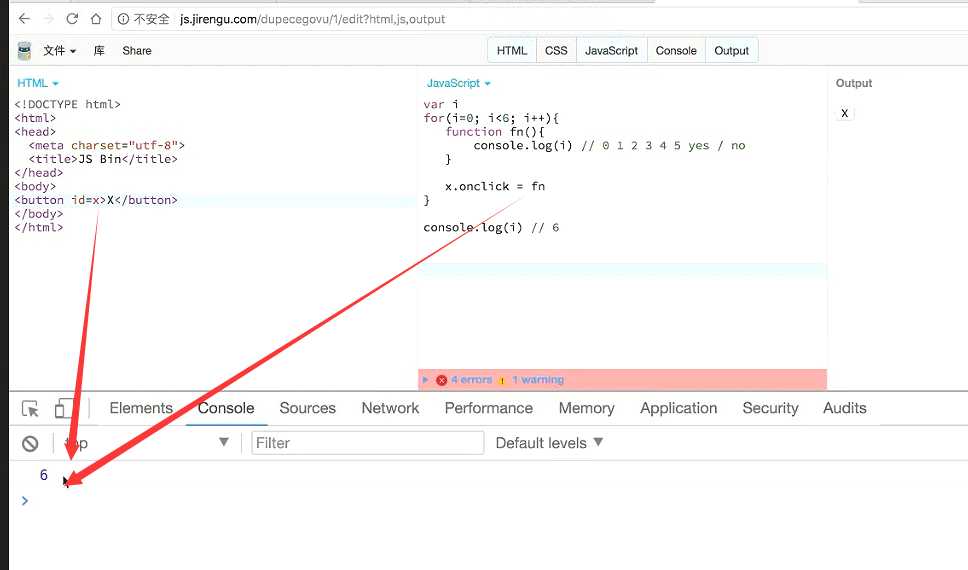The width and height of the screenshot is (968, 570).
Task: Click the 4 errors link
Action: [471, 380]
